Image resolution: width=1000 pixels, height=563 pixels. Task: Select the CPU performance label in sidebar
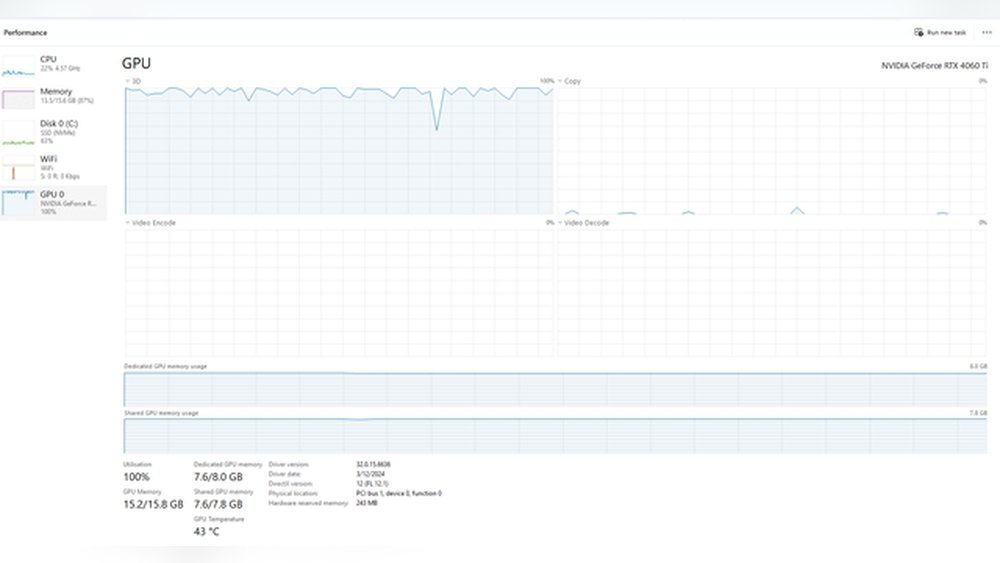coord(48,59)
